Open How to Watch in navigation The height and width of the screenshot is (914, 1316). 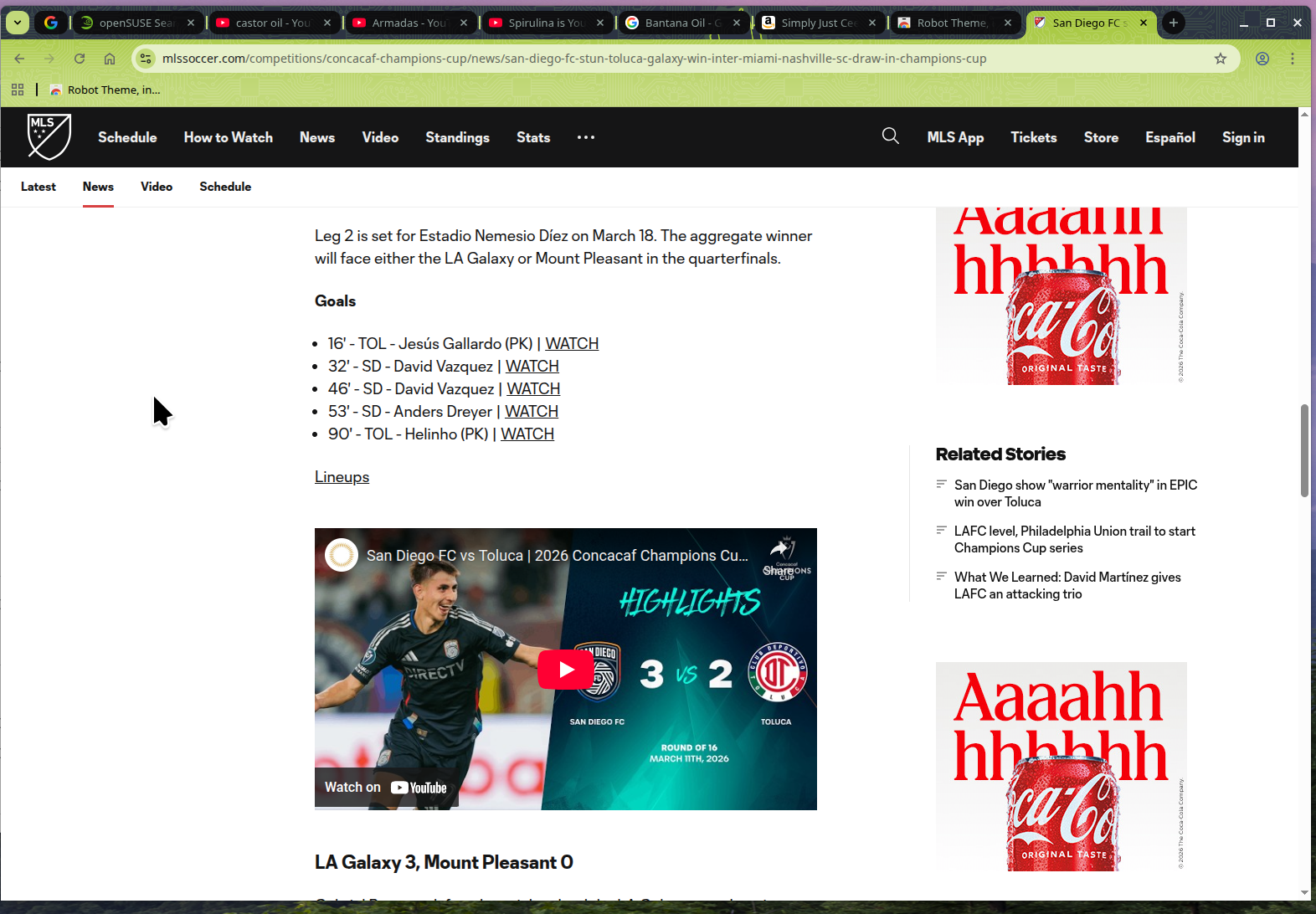pyautogui.click(x=229, y=137)
